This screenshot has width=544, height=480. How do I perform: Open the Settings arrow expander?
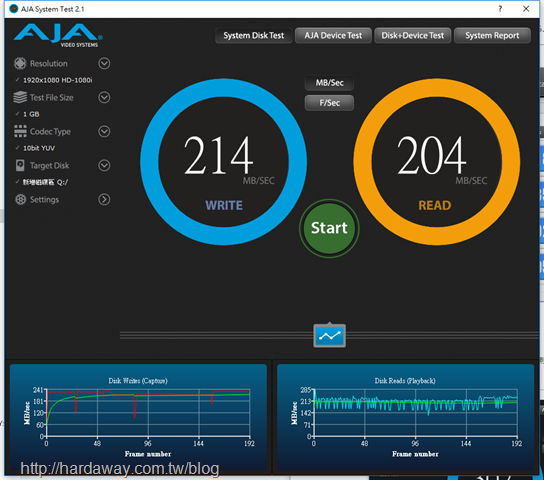pyautogui.click(x=104, y=199)
